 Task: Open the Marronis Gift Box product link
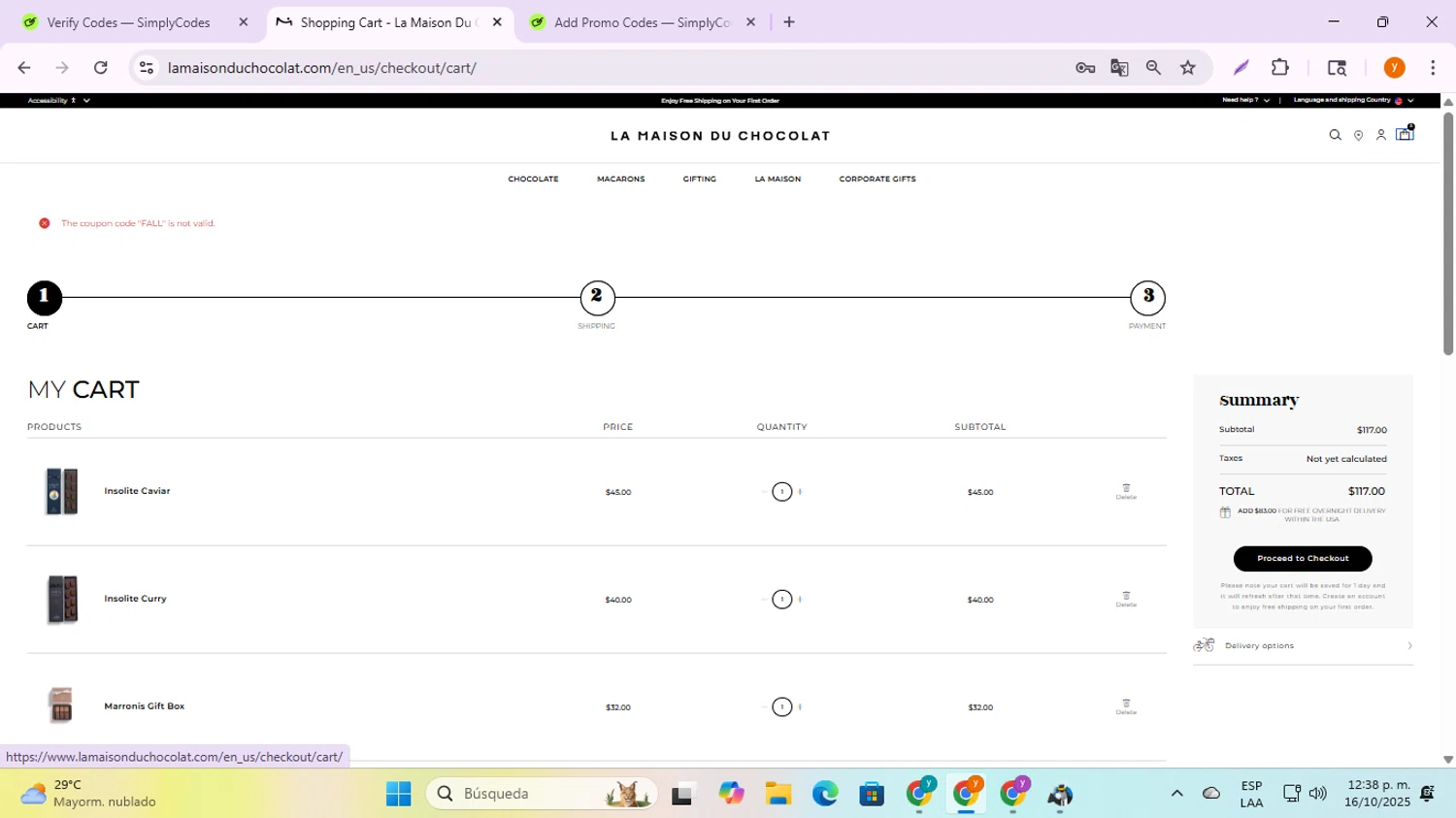(144, 706)
